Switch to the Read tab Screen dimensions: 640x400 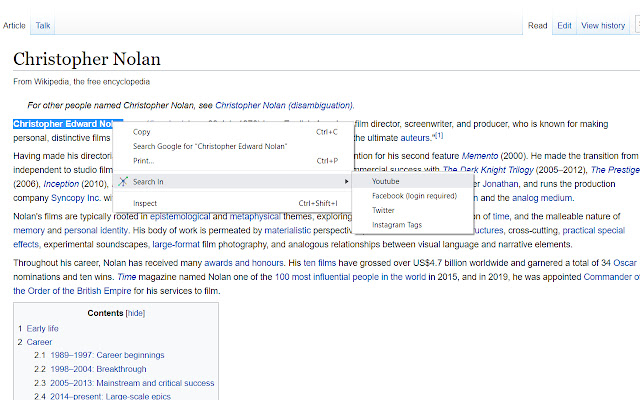[538, 25]
